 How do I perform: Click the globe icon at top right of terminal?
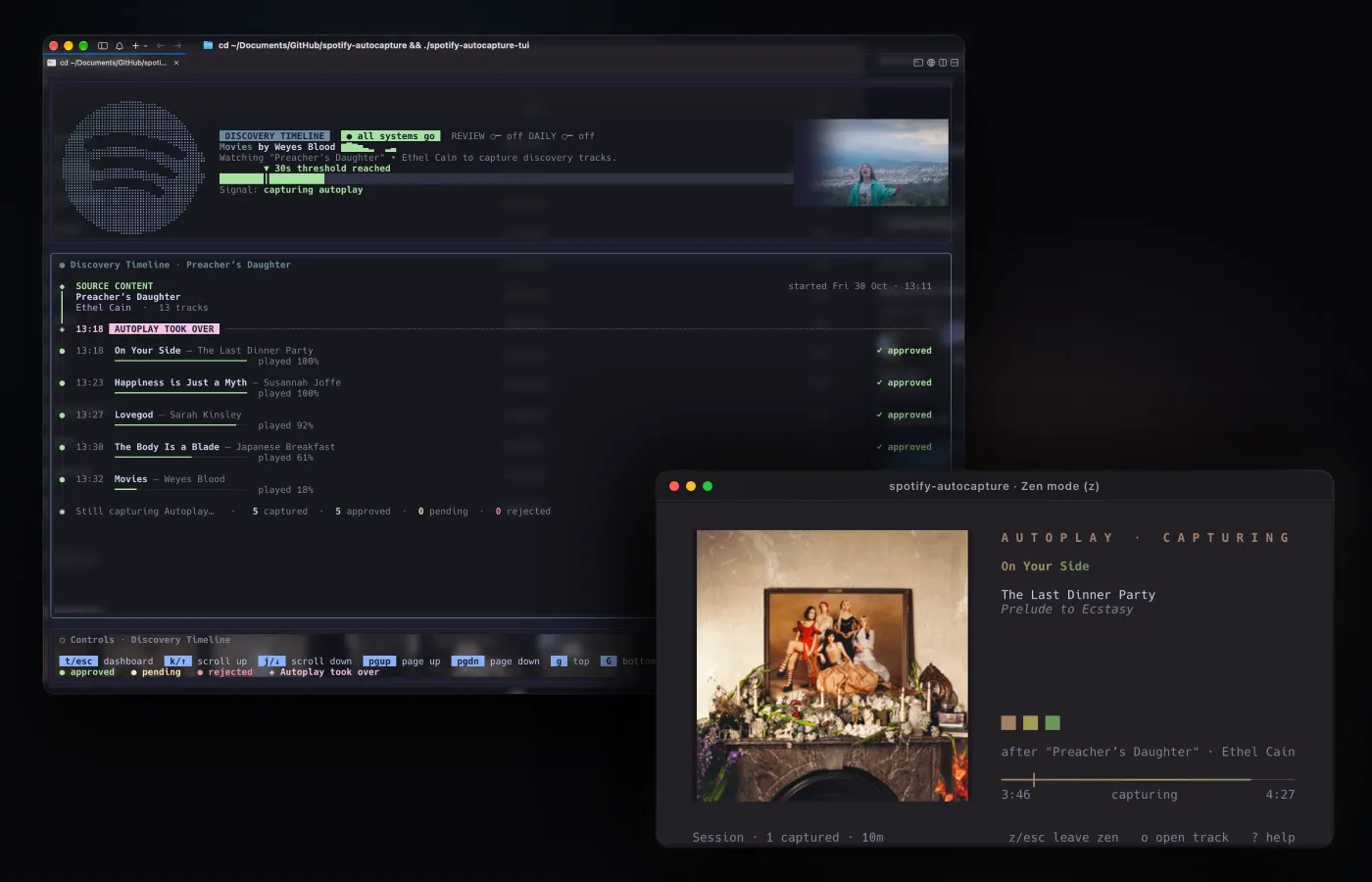931,63
